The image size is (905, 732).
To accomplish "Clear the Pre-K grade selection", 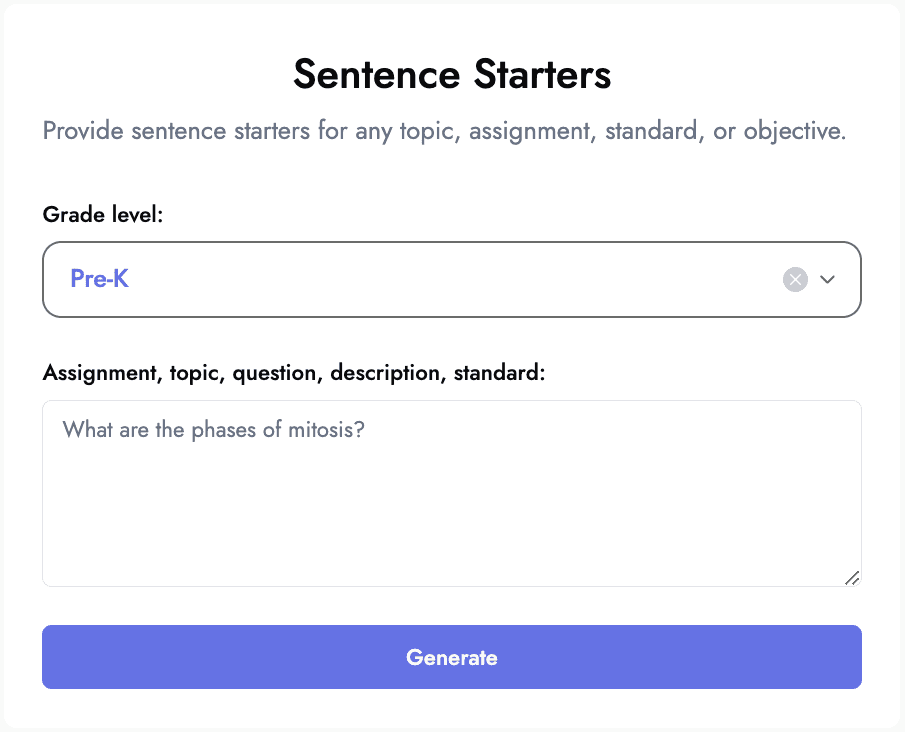I will (x=795, y=279).
